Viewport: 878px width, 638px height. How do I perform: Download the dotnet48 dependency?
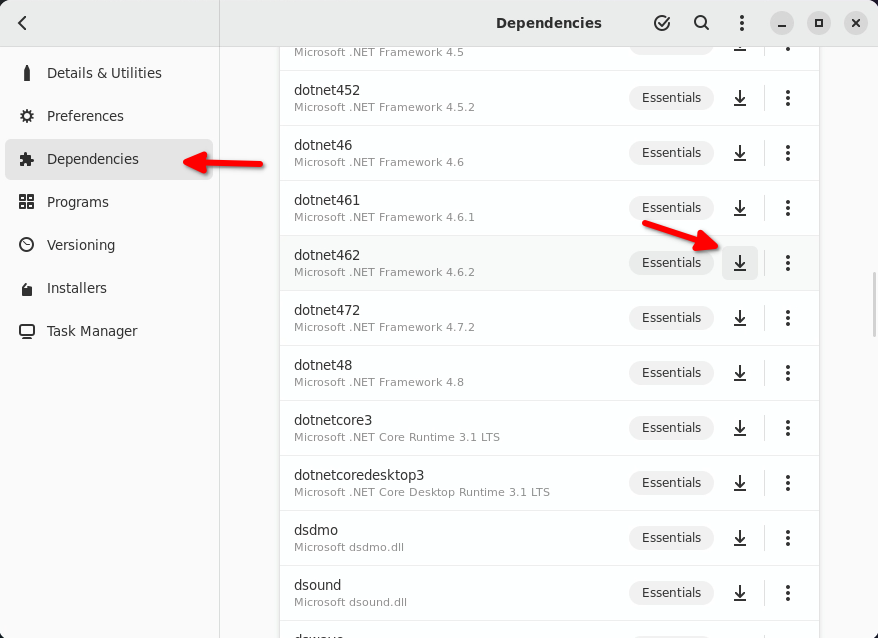tap(740, 372)
